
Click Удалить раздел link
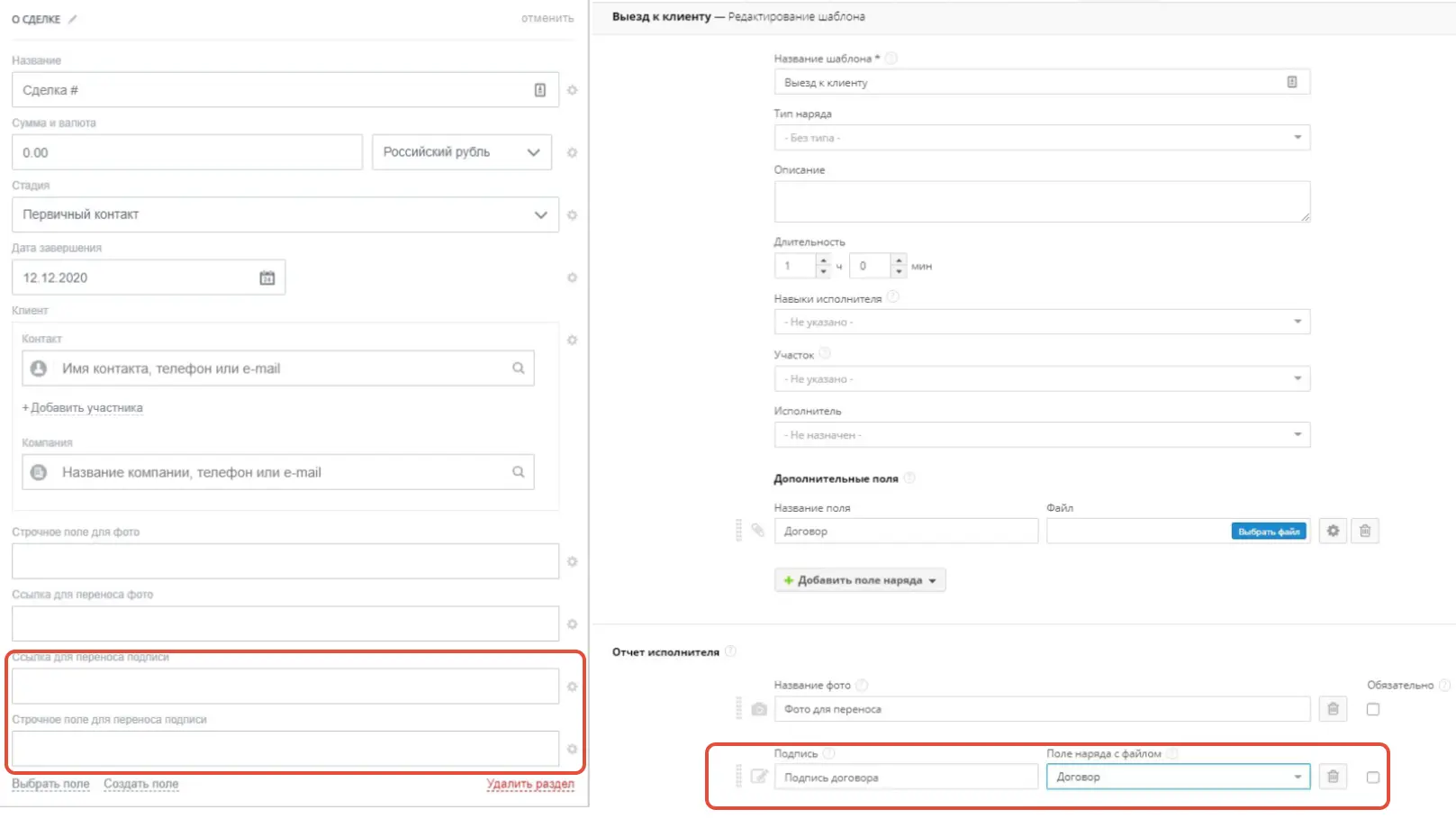[530, 784]
